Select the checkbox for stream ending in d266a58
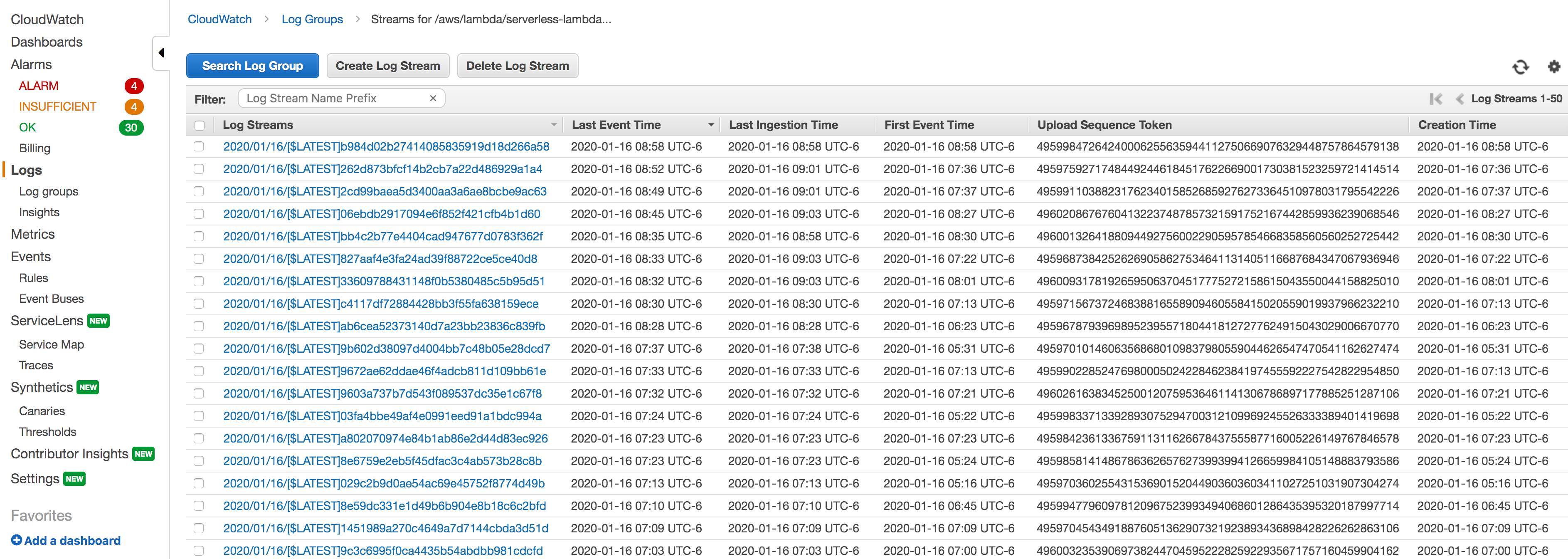This screenshot has width=1568, height=559. coord(199,146)
